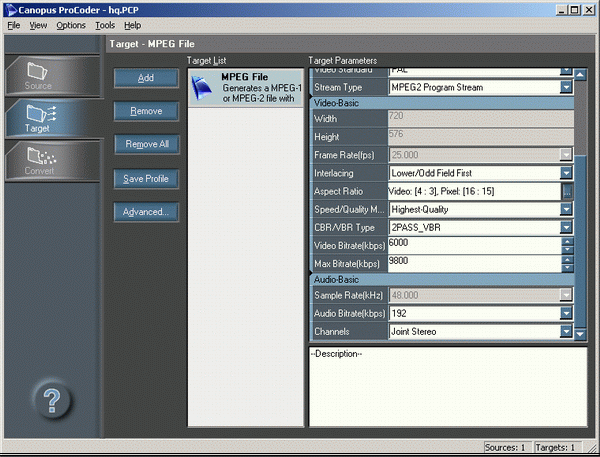The width and height of the screenshot is (600, 457).
Task: Expand the Video Standard dropdown arrow
Action: [566, 71]
